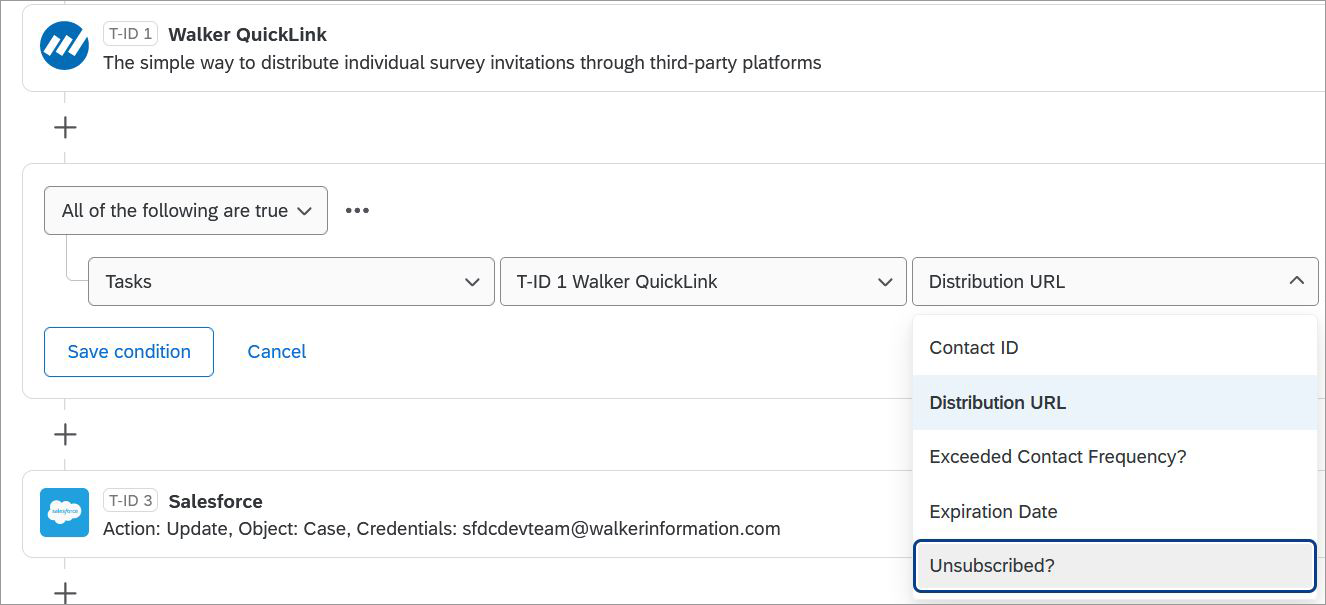The image size is (1326, 605).
Task: Click the Salesforce action details text
Action: click(x=441, y=529)
